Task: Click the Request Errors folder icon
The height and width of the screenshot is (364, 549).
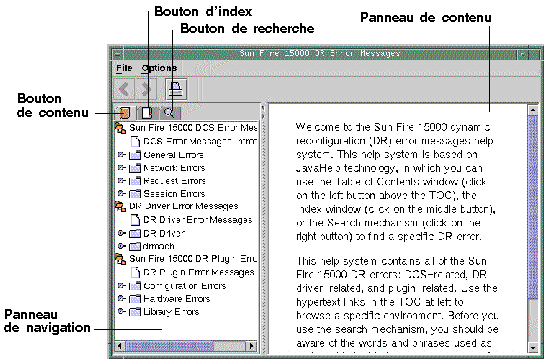Action: click(x=135, y=181)
